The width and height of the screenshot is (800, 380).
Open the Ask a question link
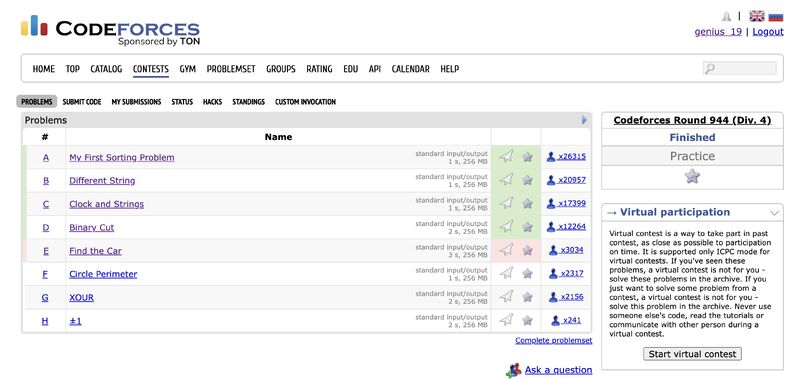click(x=558, y=370)
